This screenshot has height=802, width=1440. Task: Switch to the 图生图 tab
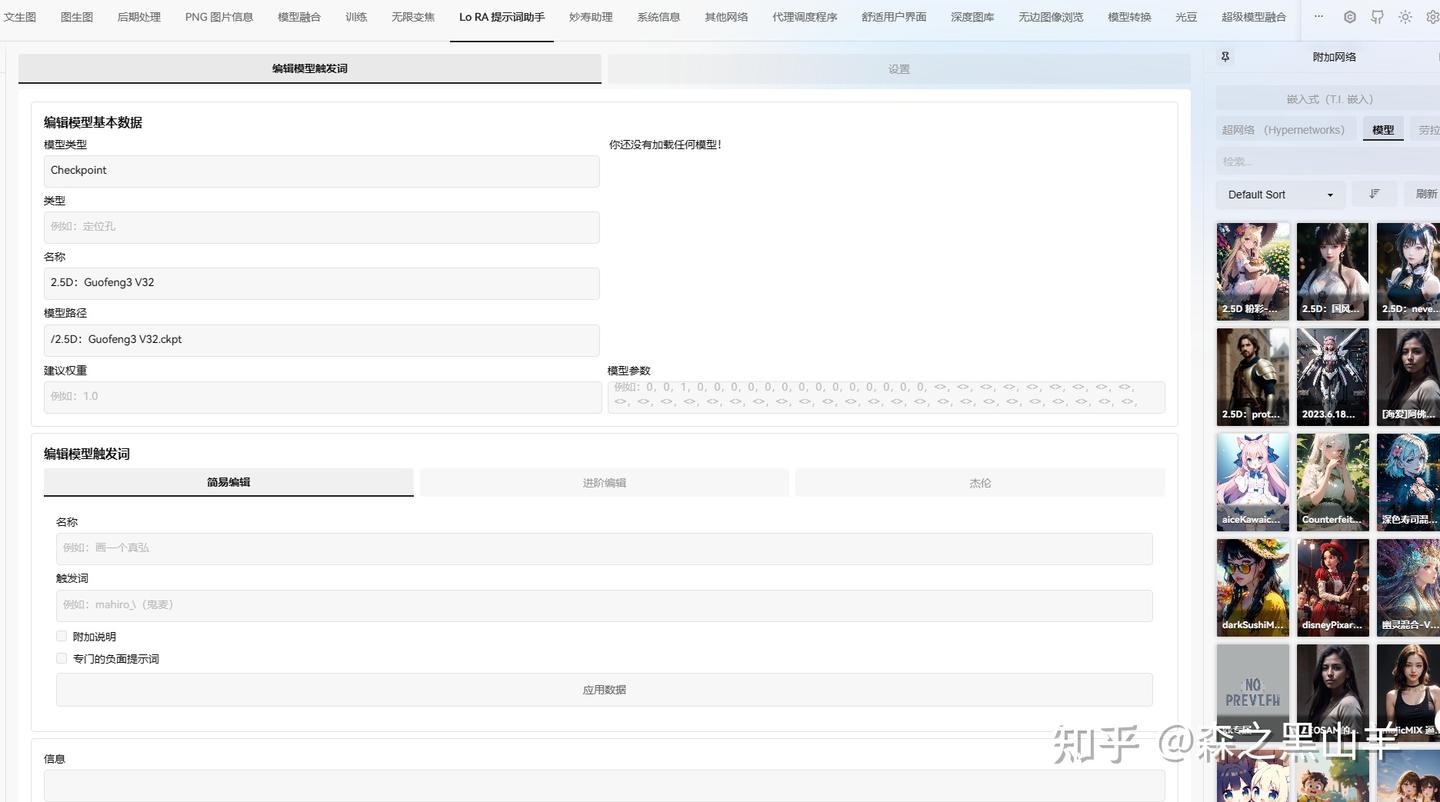[77, 17]
